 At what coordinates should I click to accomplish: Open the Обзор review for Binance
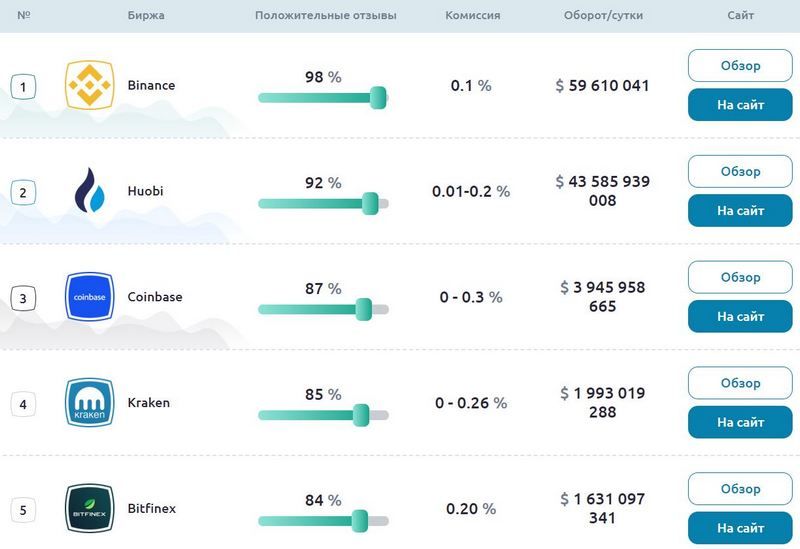740,66
